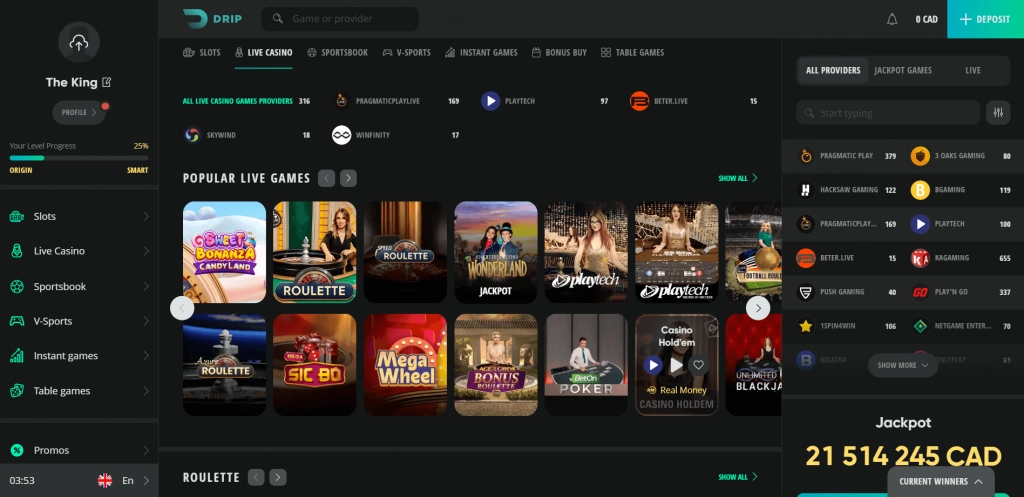Image resolution: width=1024 pixels, height=497 pixels.
Task: Click the Skywind provider logo icon
Action: tap(192, 135)
